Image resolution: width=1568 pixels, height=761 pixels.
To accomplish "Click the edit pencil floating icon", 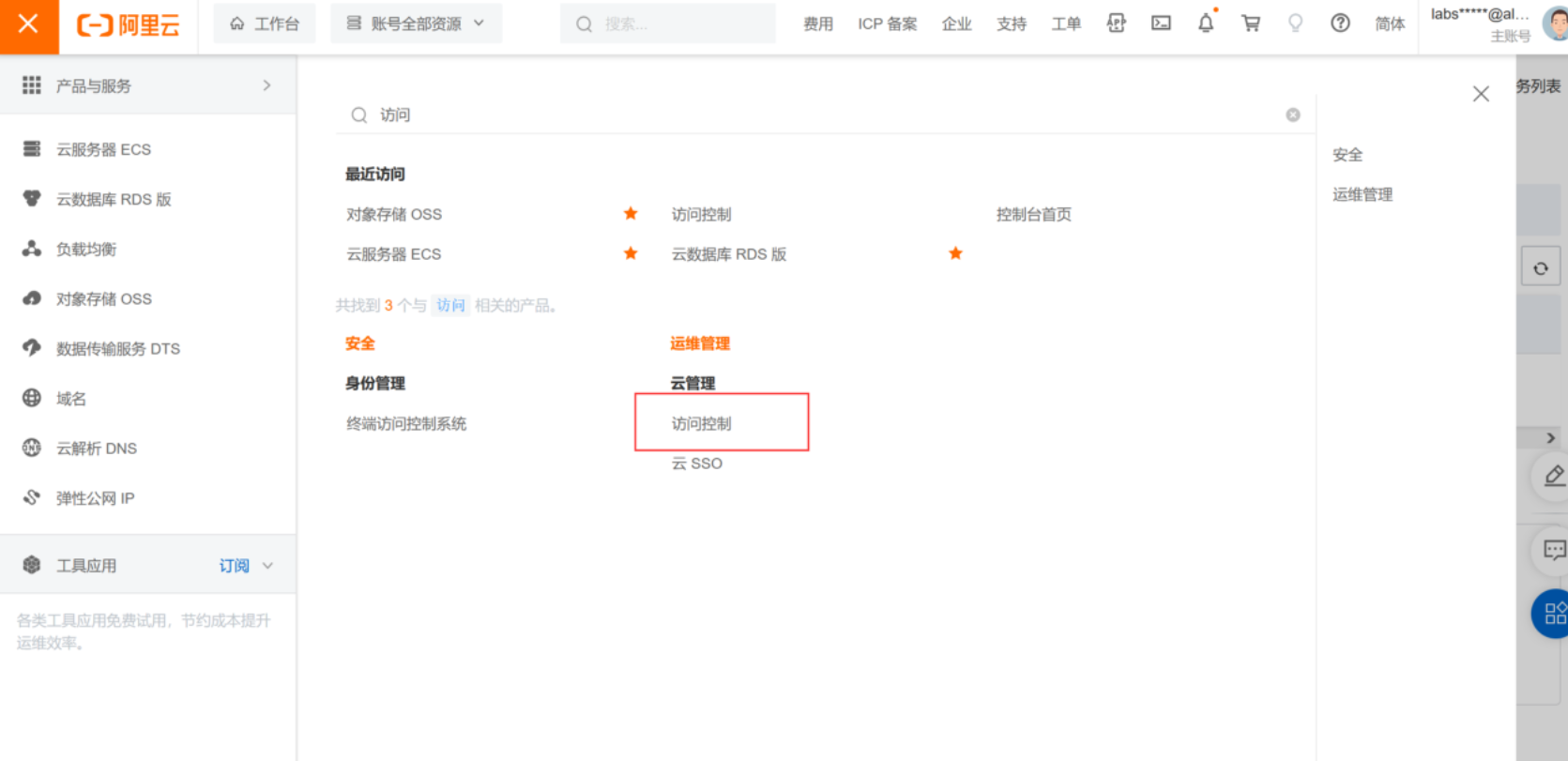I will [x=1554, y=476].
